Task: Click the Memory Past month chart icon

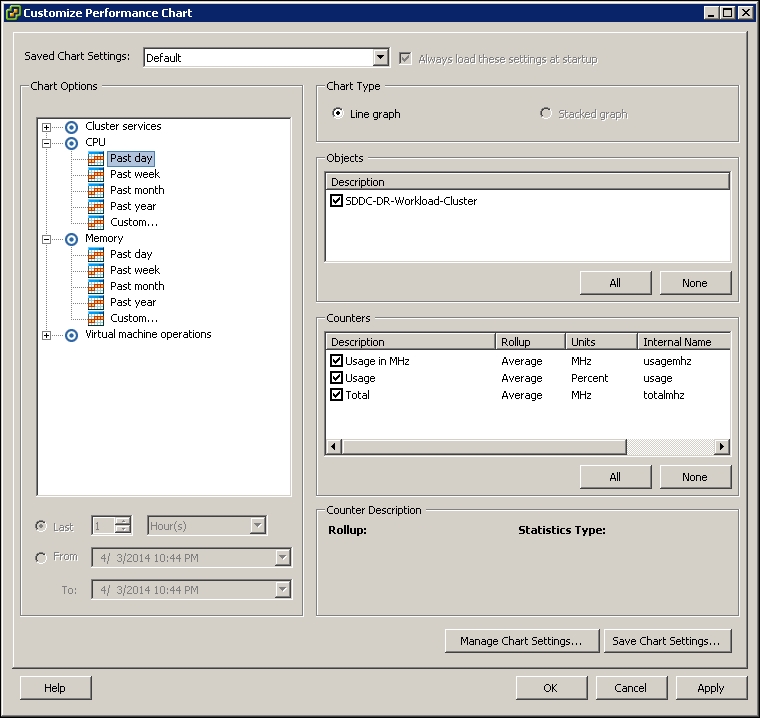Action: [x=95, y=287]
